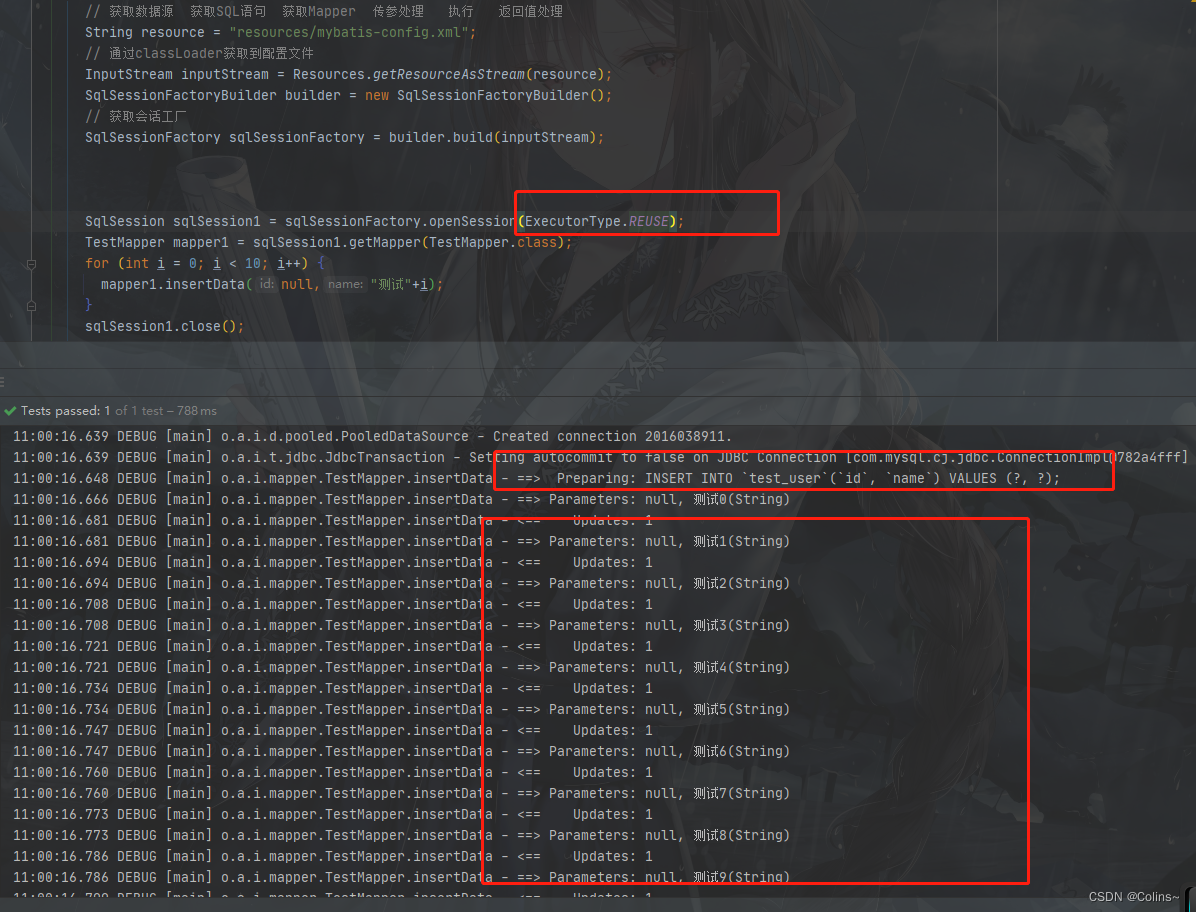Click the first comment line starting '// 获取数据源'
Screen dimensions: 1196x912
[x=323, y=11]
